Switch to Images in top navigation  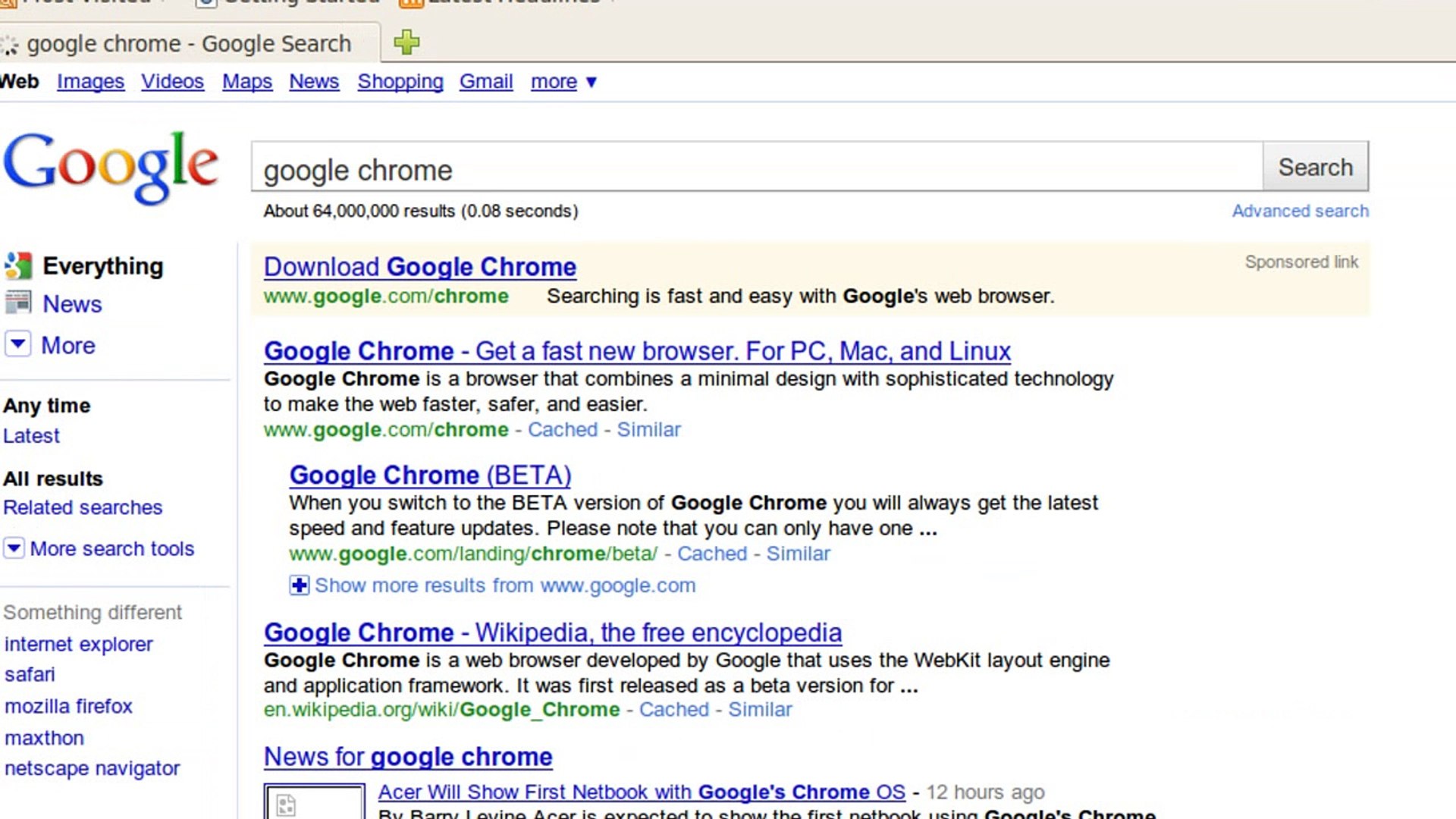(x=90, y=82)
